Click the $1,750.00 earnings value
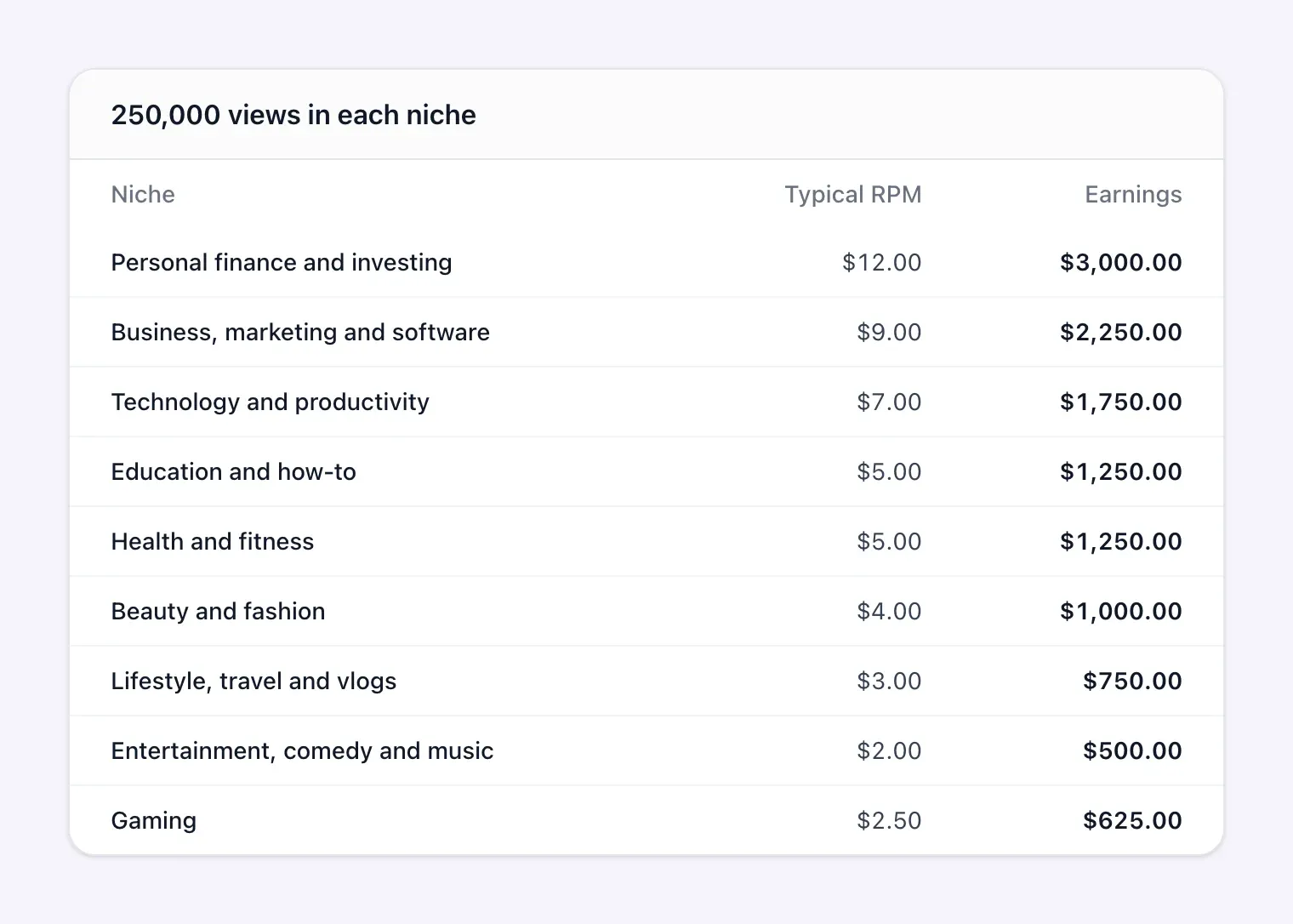This screenshot has width=1293, height=924. tap(1120, 402)
